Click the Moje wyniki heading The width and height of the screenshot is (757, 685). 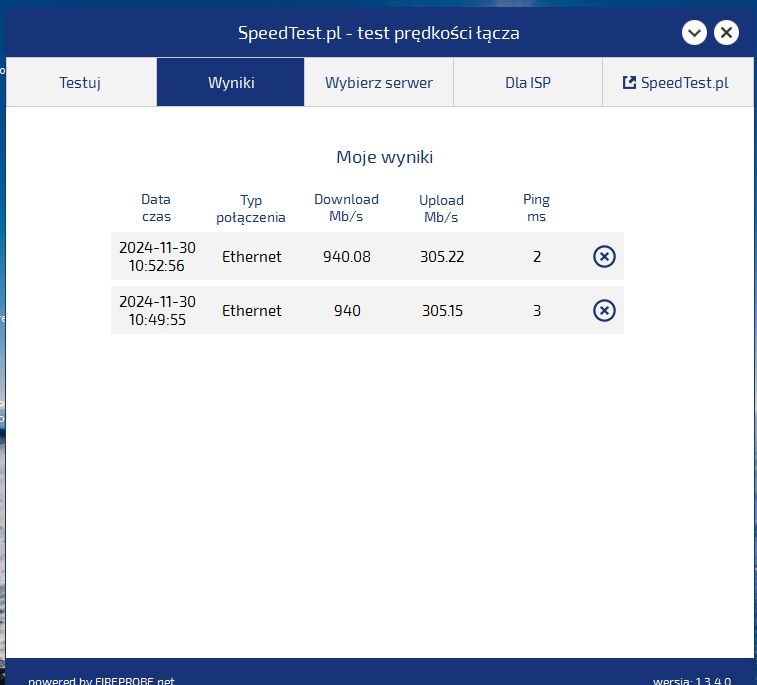[384, 157]
